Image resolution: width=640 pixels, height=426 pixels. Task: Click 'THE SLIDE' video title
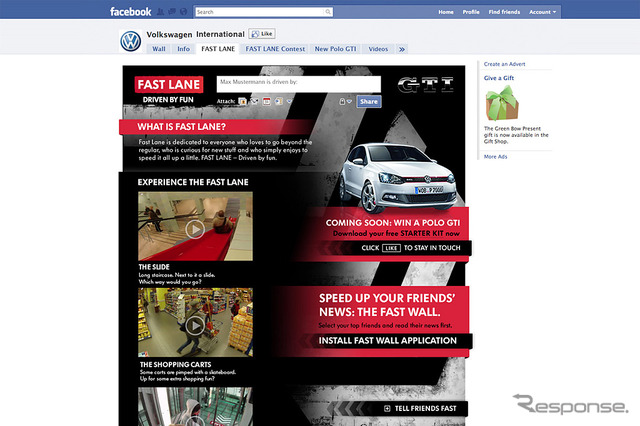click(153, 267)
